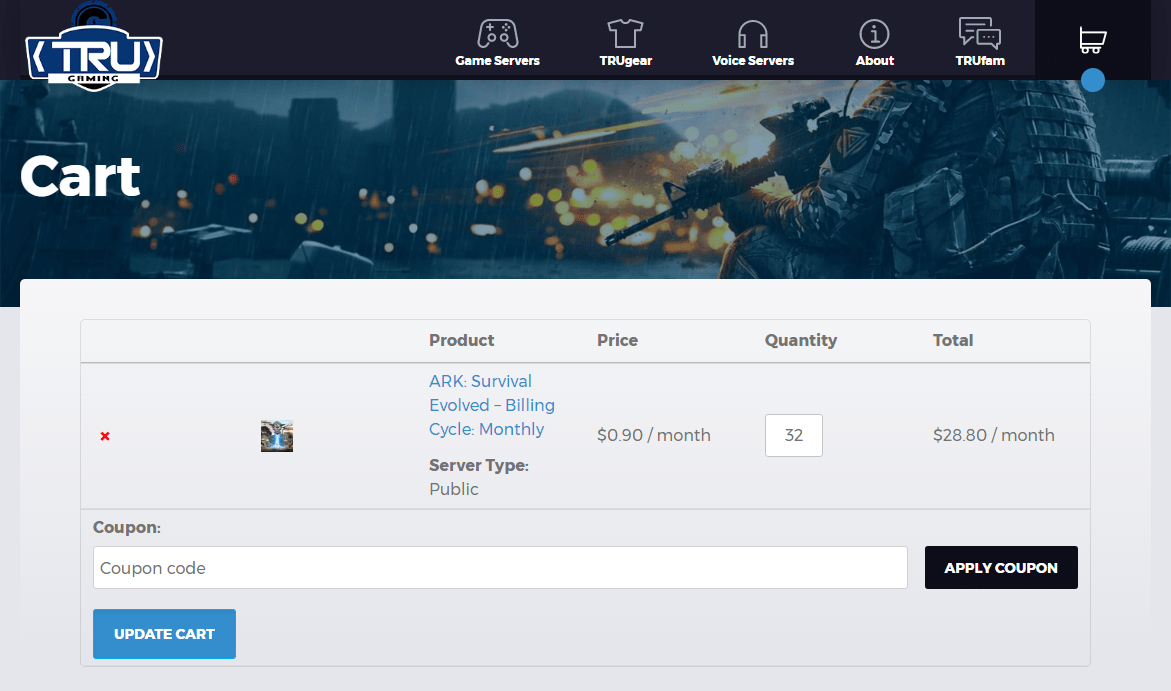Click the Price column header

[x=617, y=341]
